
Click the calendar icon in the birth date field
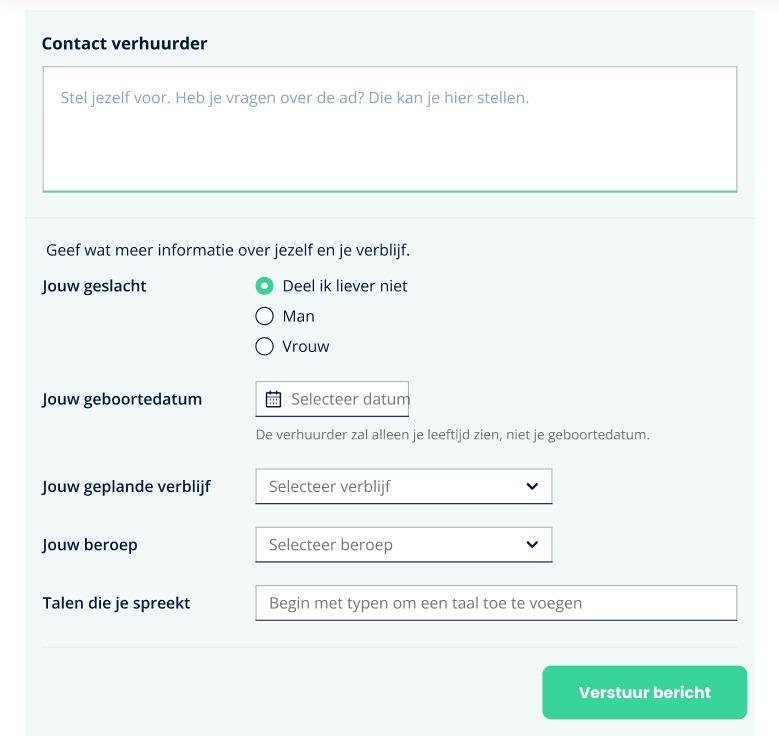click(273, 399)
